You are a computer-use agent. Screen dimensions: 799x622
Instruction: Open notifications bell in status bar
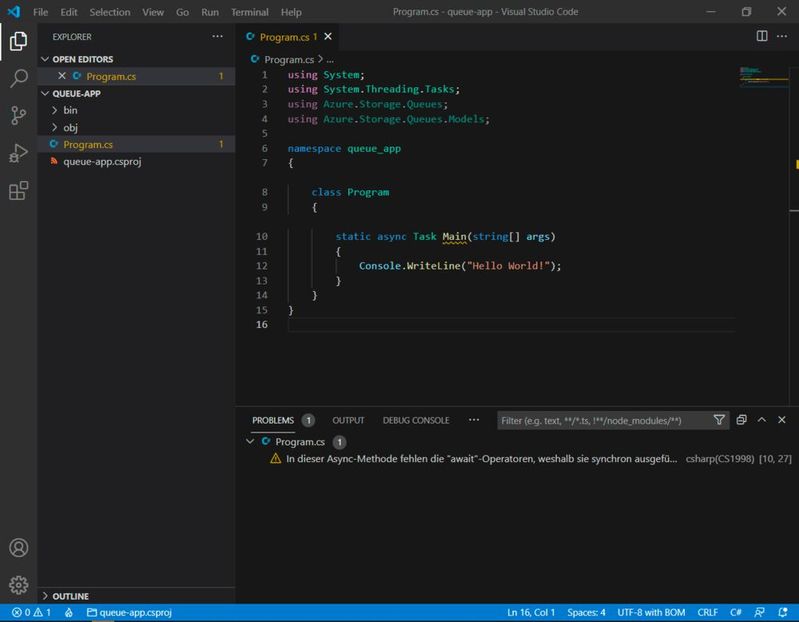(x=783, y=612)
